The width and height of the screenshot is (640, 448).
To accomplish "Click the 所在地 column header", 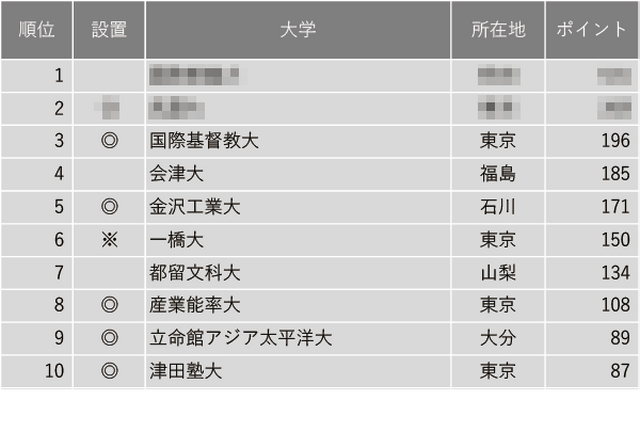I will tap(497, 29).
